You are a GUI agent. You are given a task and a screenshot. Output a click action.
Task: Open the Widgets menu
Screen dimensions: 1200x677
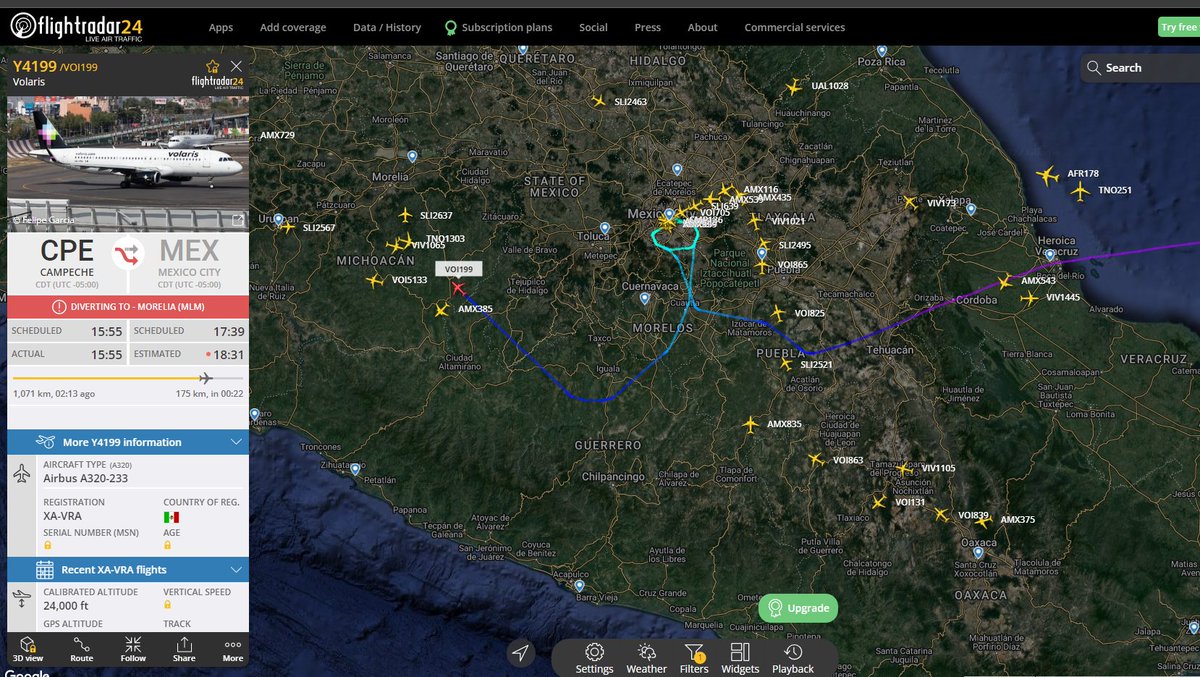coord(740,658)
